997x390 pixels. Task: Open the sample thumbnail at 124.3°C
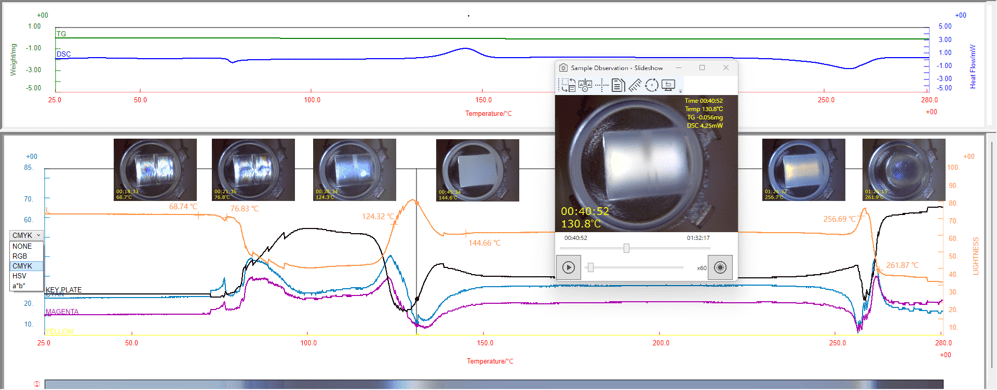coord(354,169)
